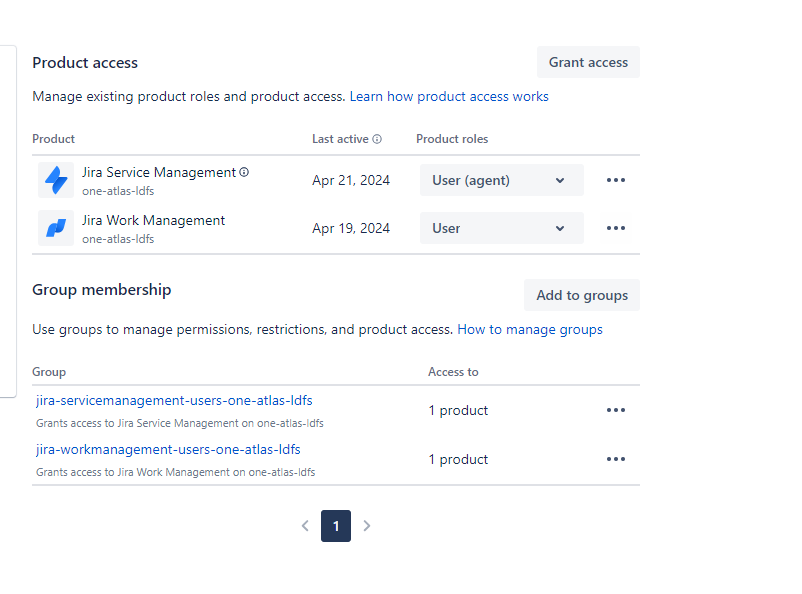Open more actions for Jira Service Management
This screenshot has height=594, width=802.
(616, 180)
